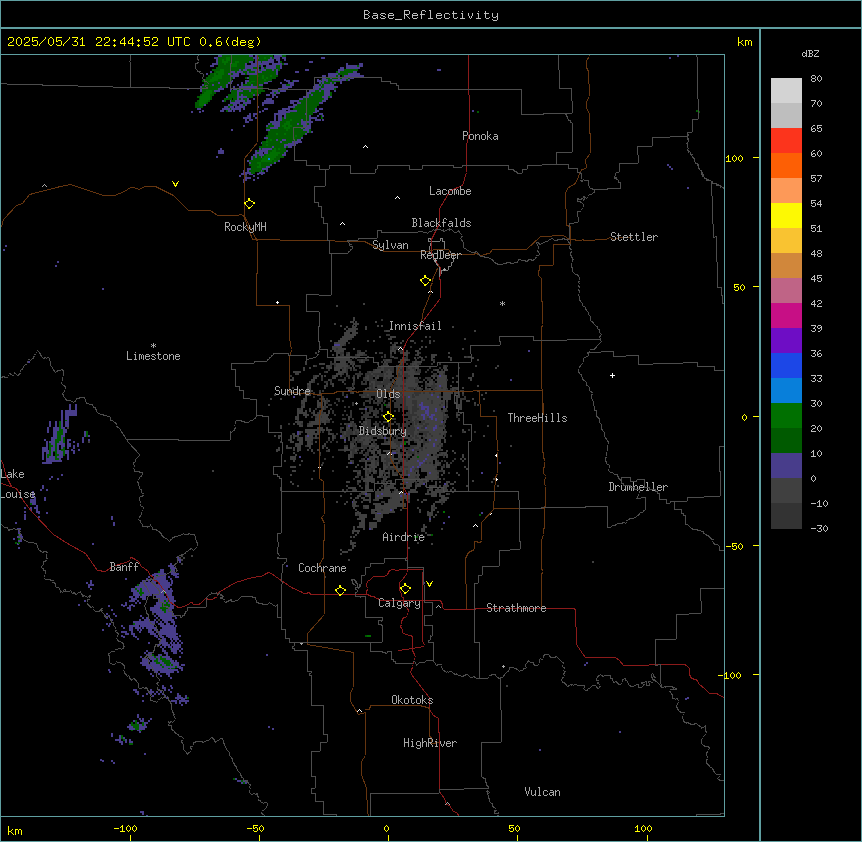Click the 54 dBZ yellow legend swatch
This screenshot has height=842, width=862.
pyautogui.click(x=786, y=215)
